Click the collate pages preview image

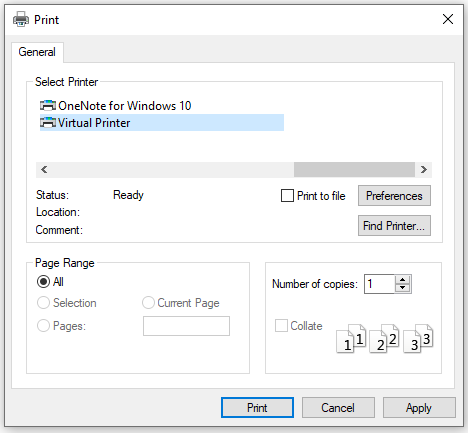click(x=385, y=338)
